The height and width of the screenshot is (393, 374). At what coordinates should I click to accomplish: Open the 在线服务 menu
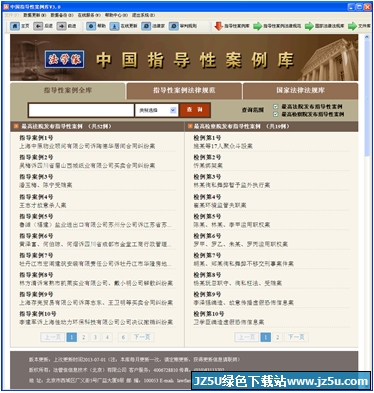pyautogui.click(x=89, y=15)
